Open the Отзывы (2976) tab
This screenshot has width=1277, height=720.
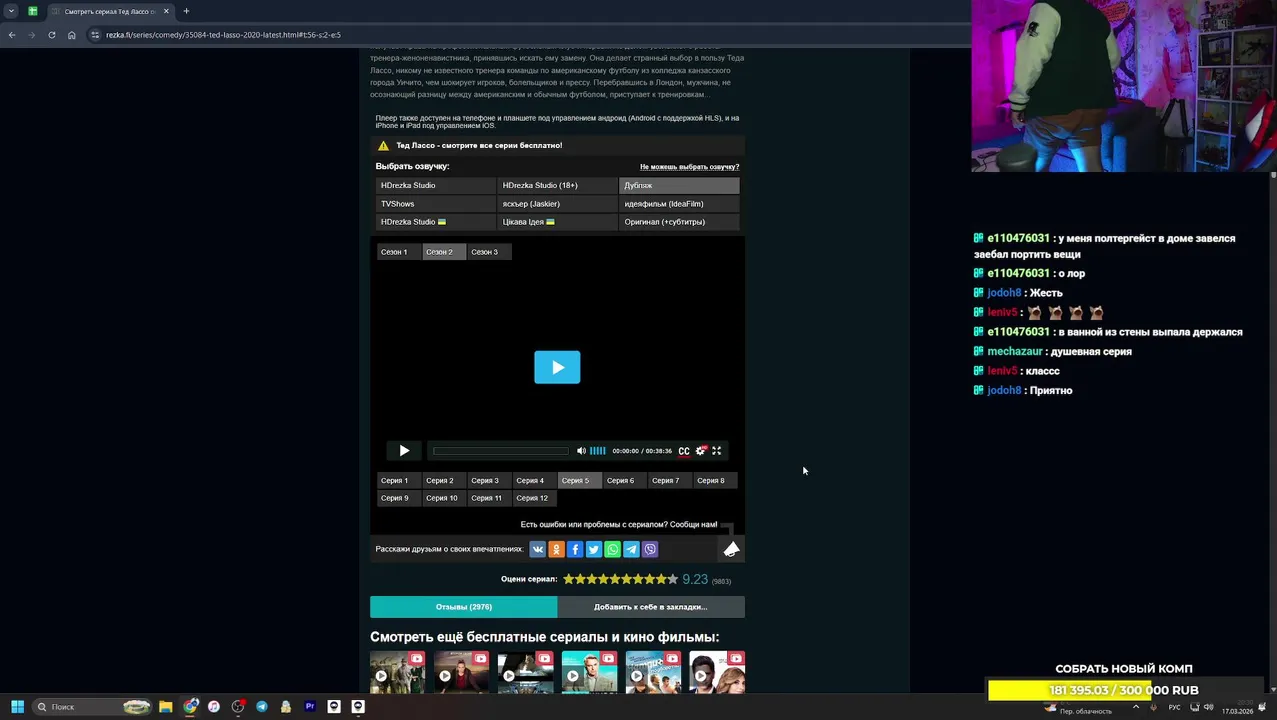[x=463, y=607]
